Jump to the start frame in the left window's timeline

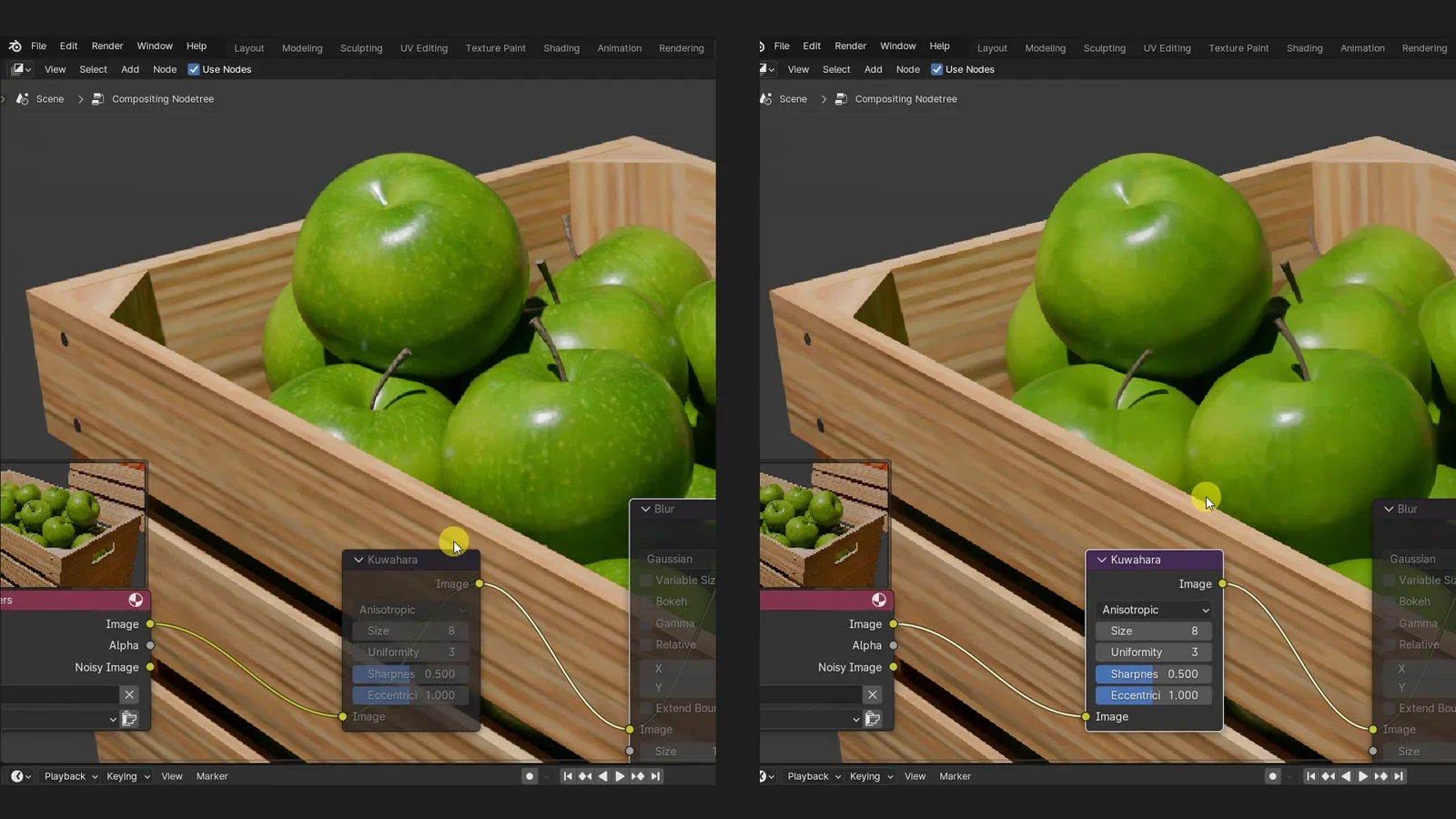[x=568, y=776]
